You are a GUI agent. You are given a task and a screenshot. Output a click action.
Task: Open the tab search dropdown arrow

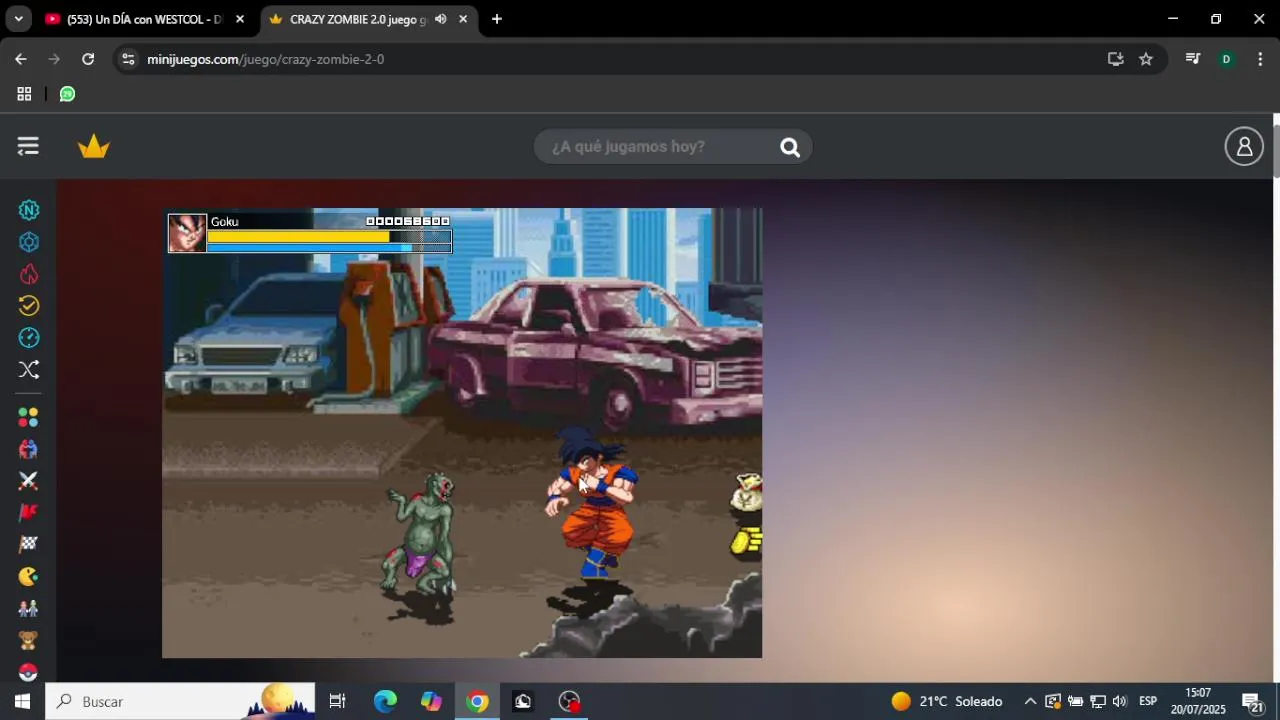click(20, 19)
